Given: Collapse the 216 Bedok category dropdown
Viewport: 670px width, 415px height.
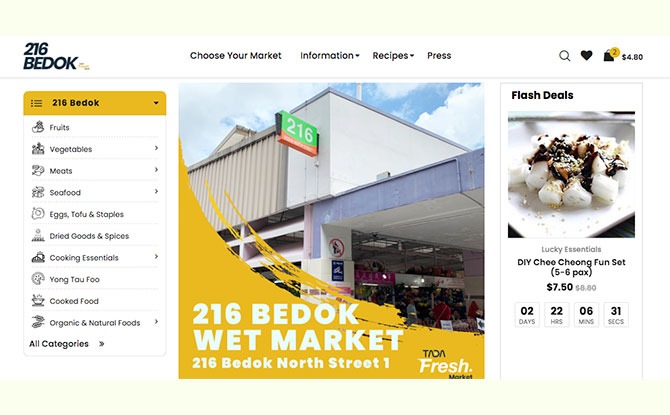Looking at the screenshot, I should pyautogui.click(x=156, y=103).
